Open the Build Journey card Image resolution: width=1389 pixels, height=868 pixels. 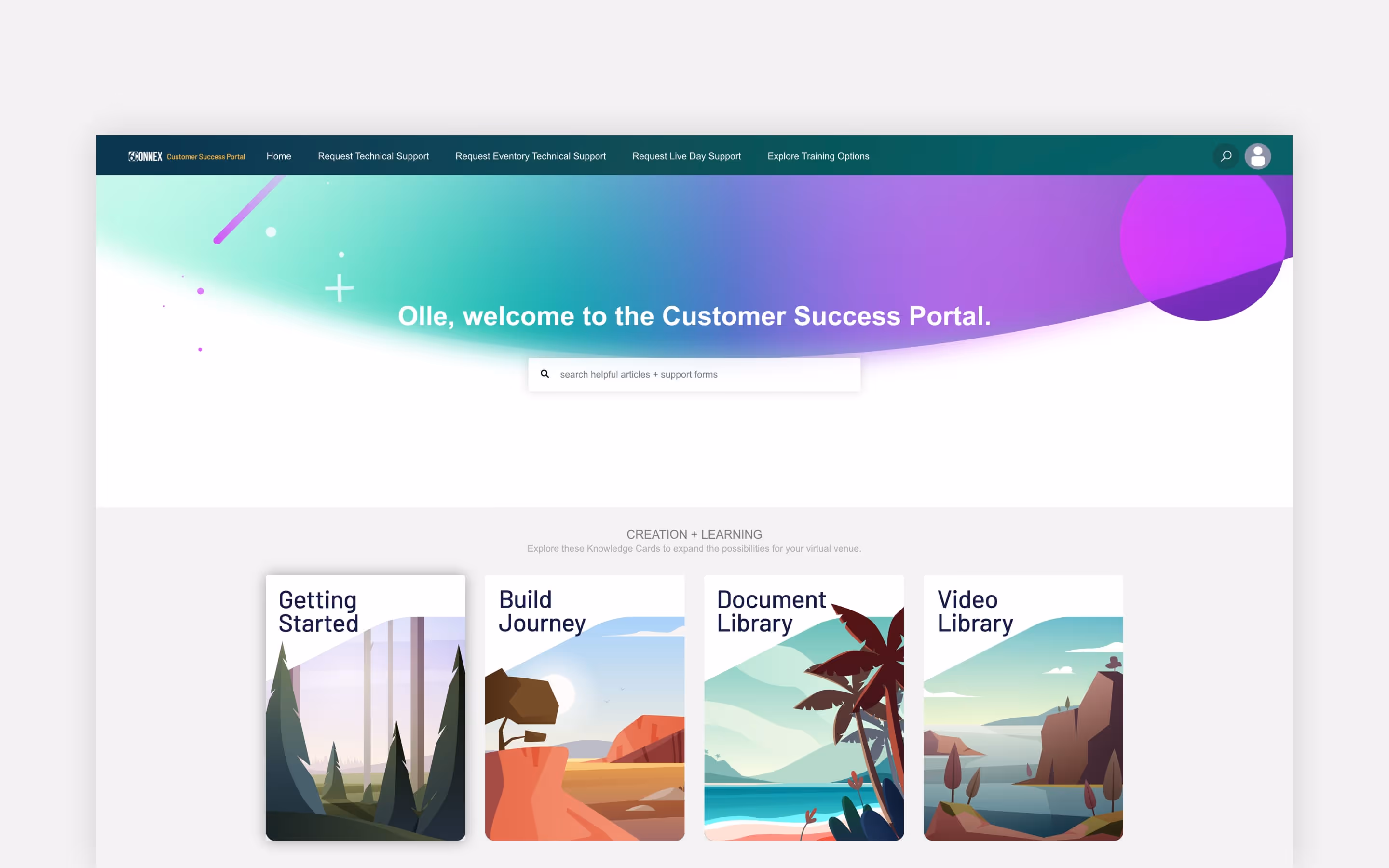coord(585,708)
